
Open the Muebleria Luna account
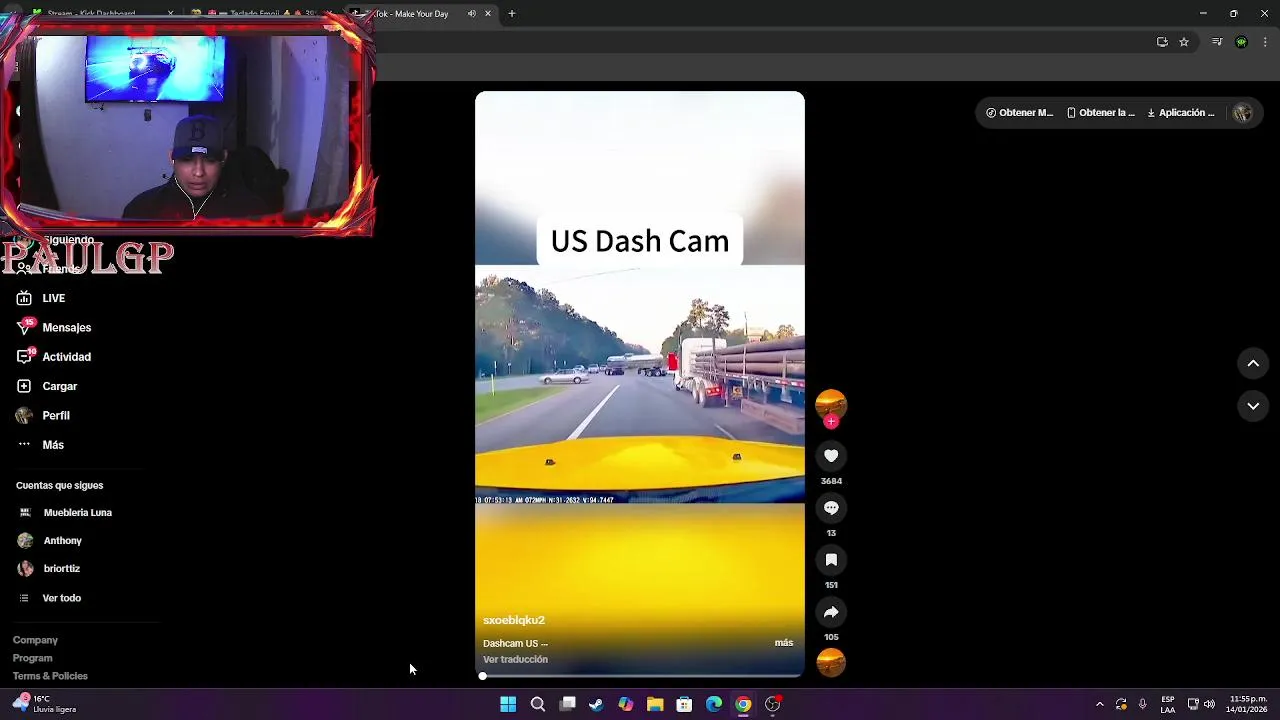65,513
